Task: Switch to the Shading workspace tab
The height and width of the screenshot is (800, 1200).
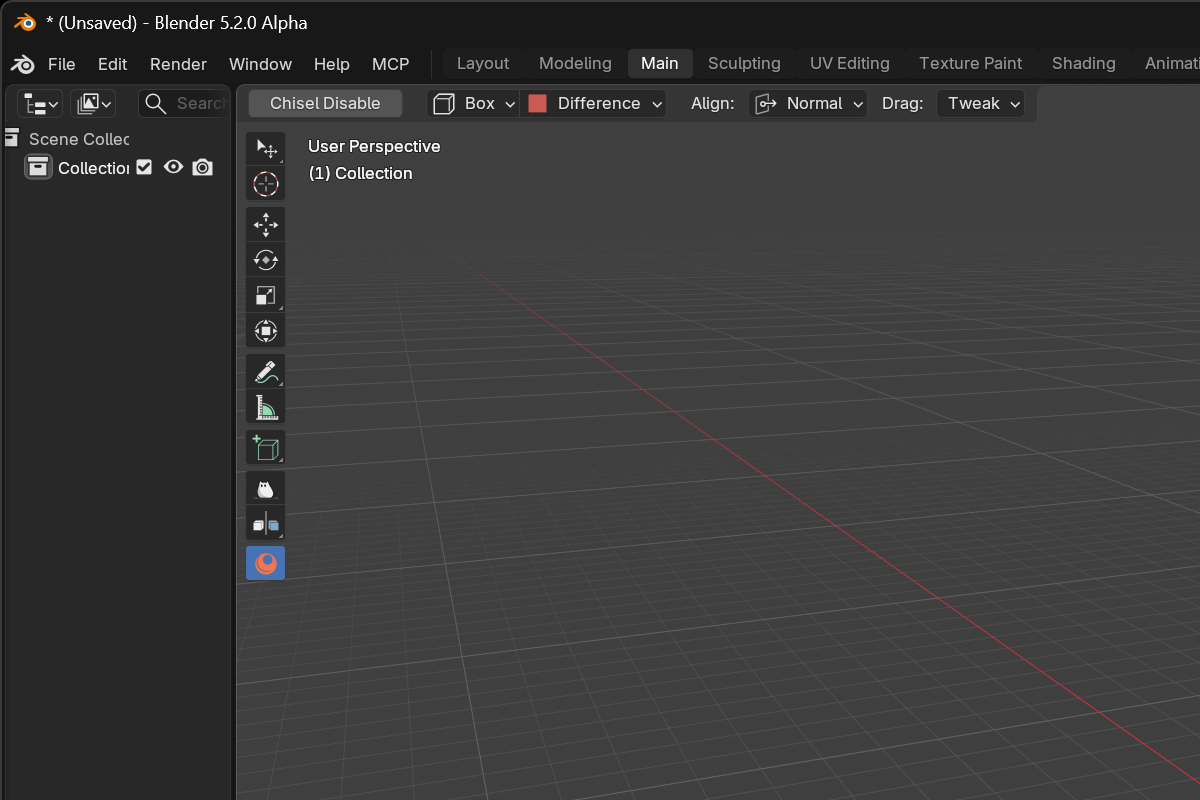Action: pyautogui.click(x=1084, y=63)
